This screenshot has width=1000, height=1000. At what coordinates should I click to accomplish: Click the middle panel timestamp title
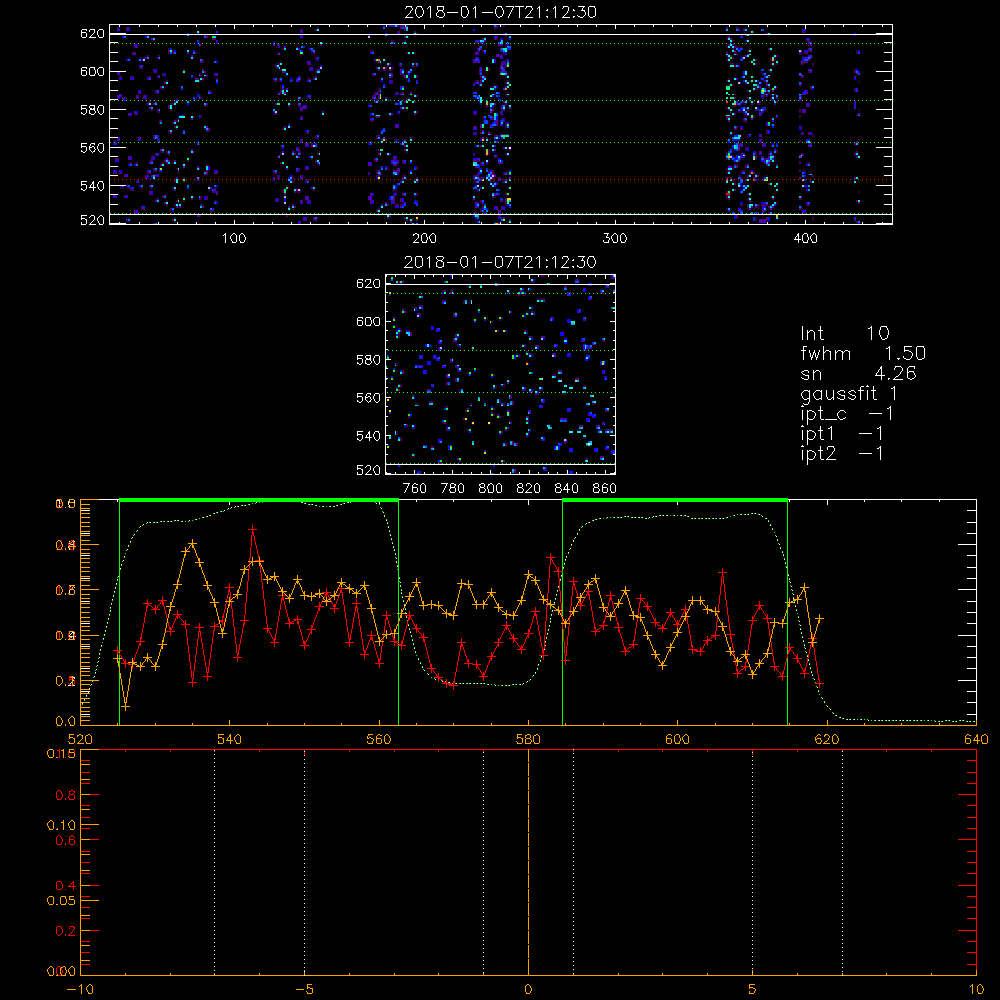click(x=500, y=262)
